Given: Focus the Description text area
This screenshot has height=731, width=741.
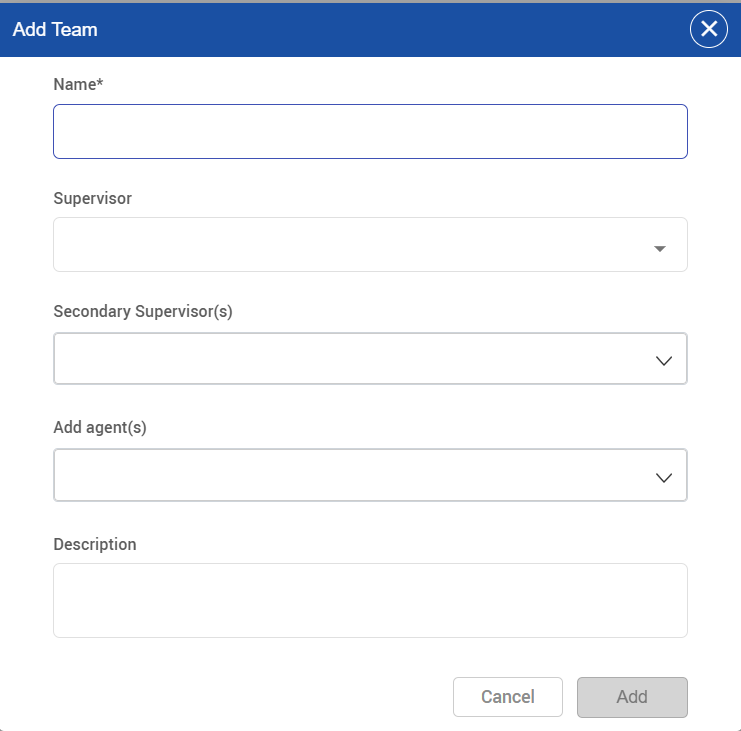Looking at the screenshot, I should [370, 600].
